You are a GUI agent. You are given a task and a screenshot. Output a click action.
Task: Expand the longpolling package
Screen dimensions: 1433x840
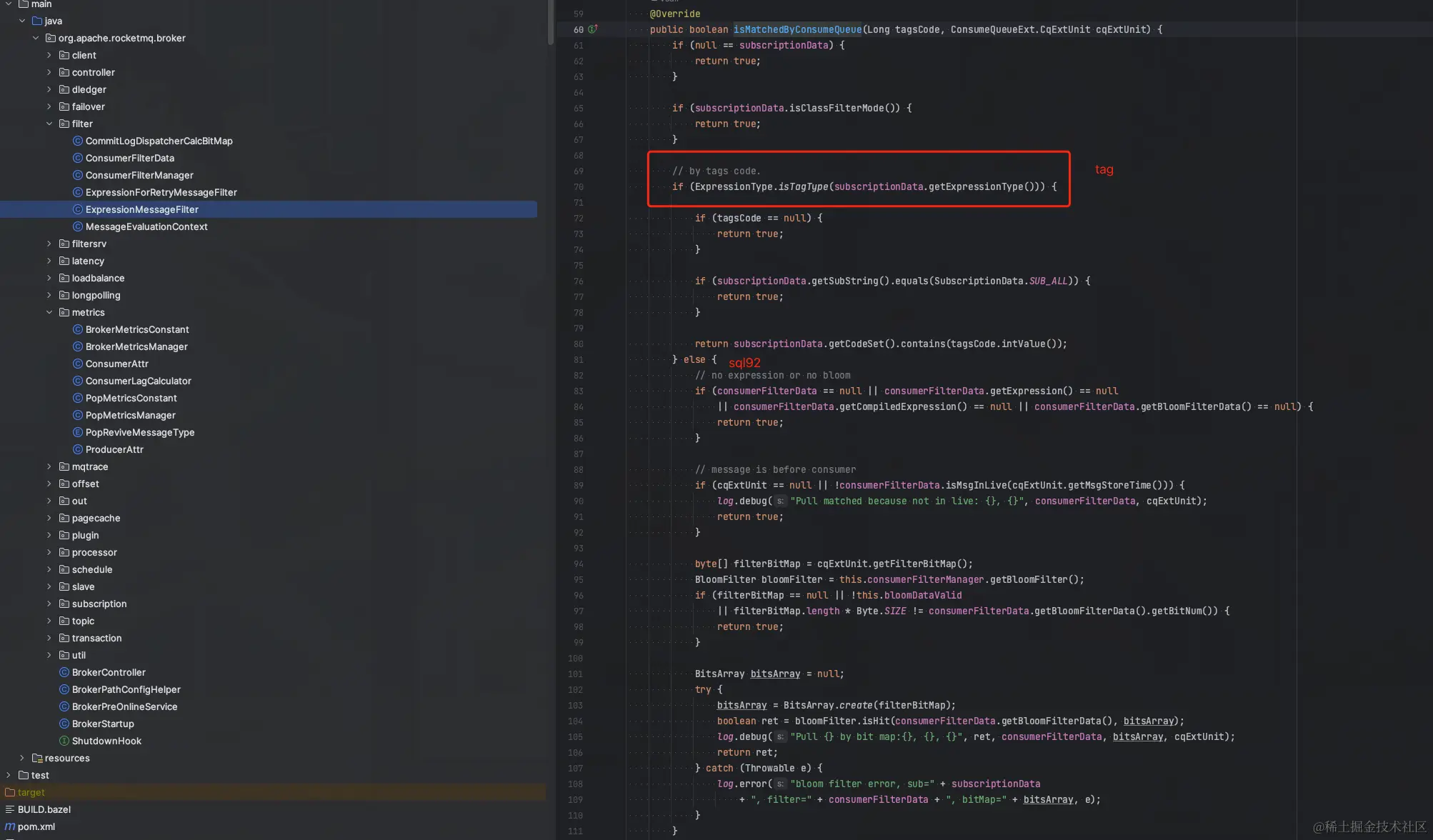click(49, 295)
